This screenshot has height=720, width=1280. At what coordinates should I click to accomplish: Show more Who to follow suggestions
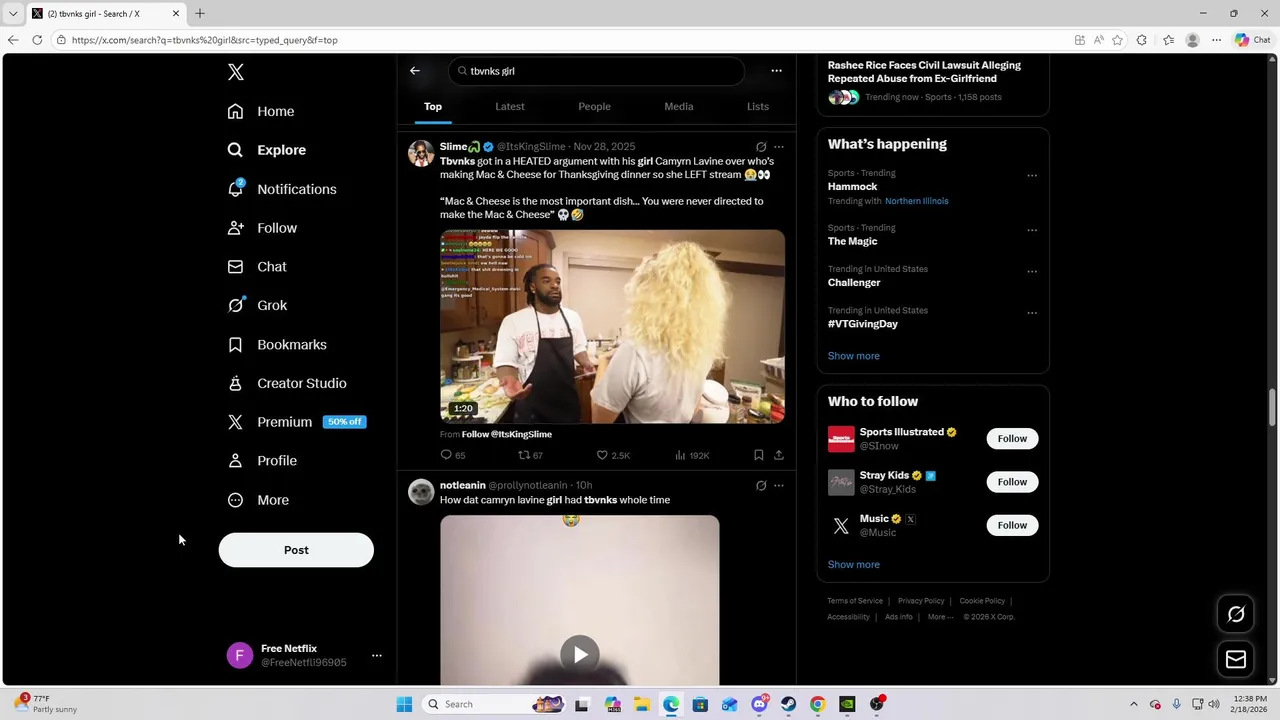click(x=853, y=565)
